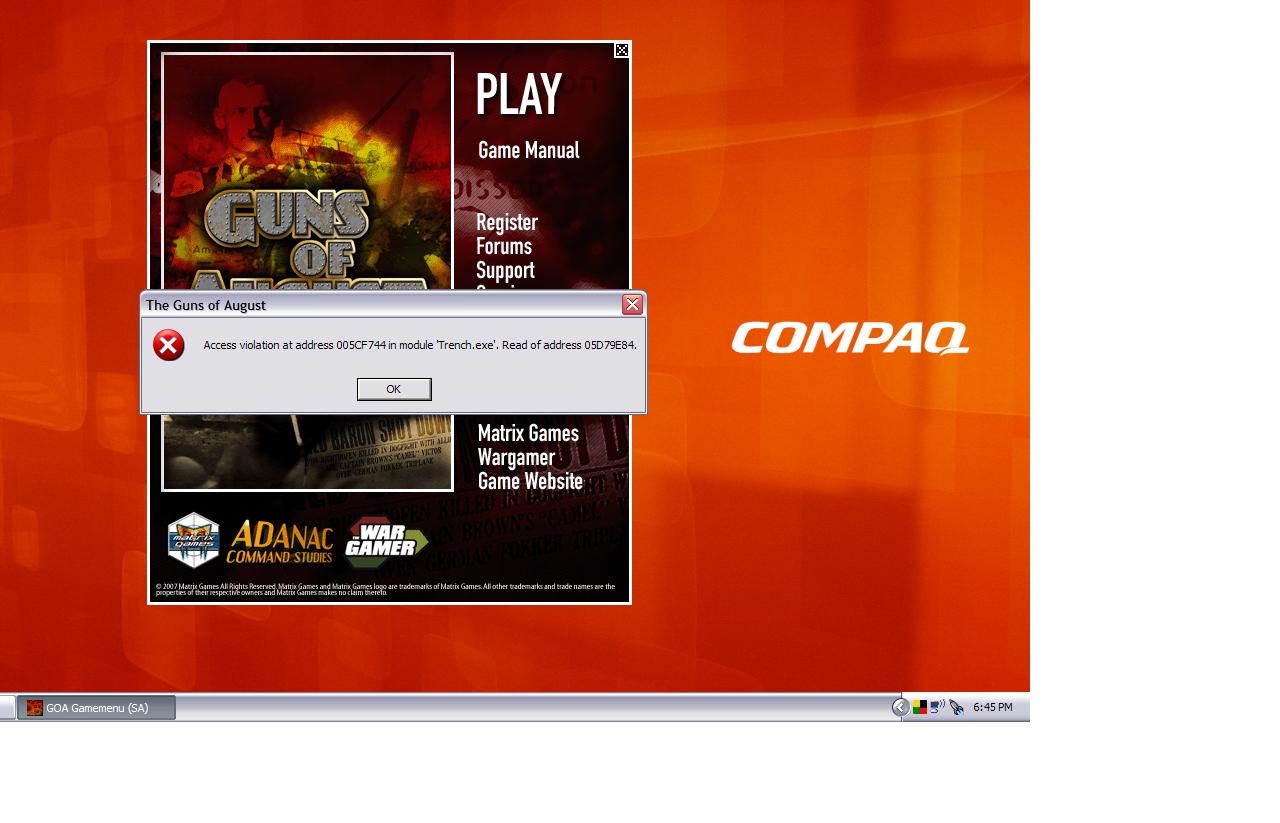
Task: Click OK in the error dialog
Action: [394, 389]
